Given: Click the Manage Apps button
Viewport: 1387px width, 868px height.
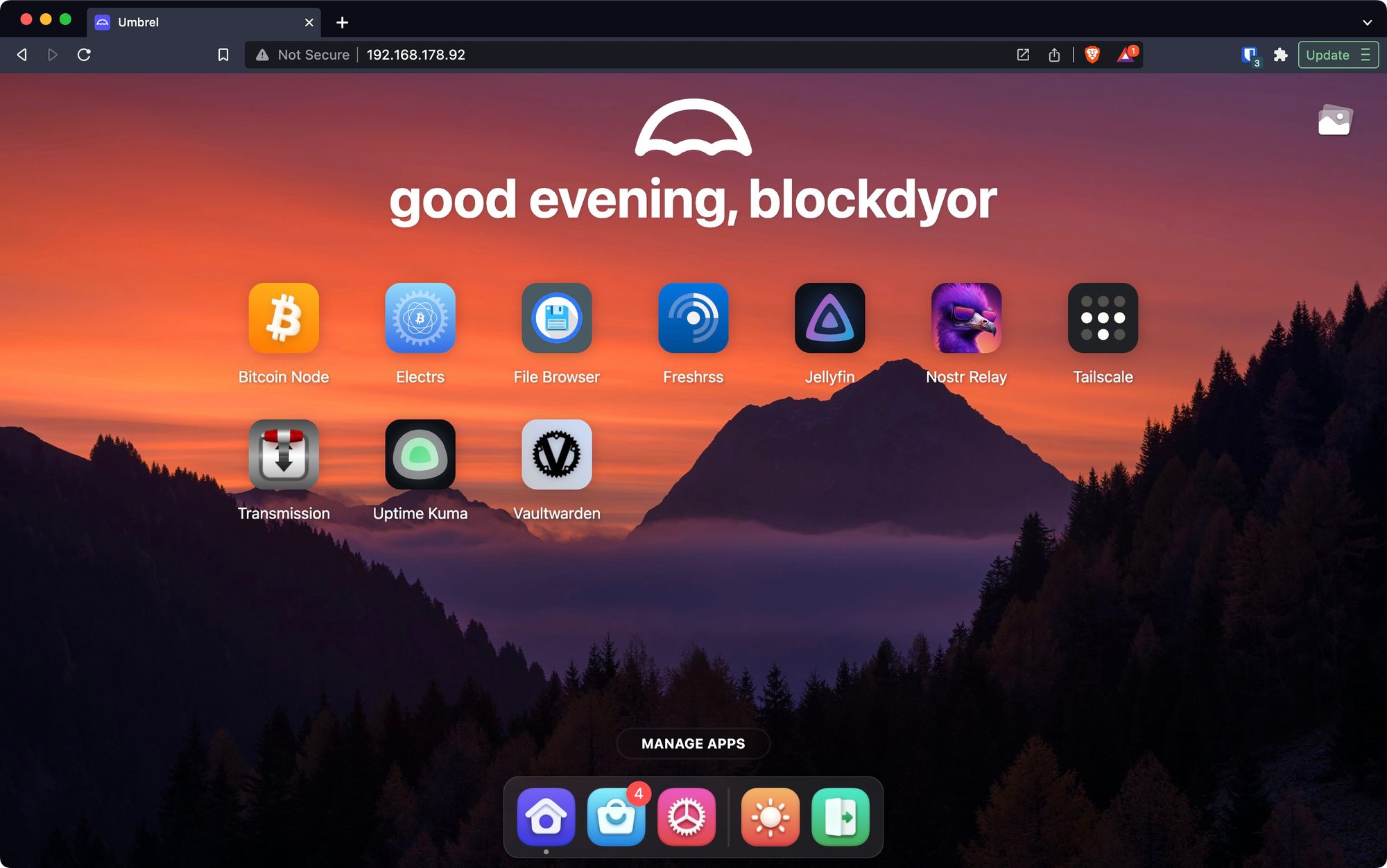Looking at the screenshot, I should (x=693, y=743).
